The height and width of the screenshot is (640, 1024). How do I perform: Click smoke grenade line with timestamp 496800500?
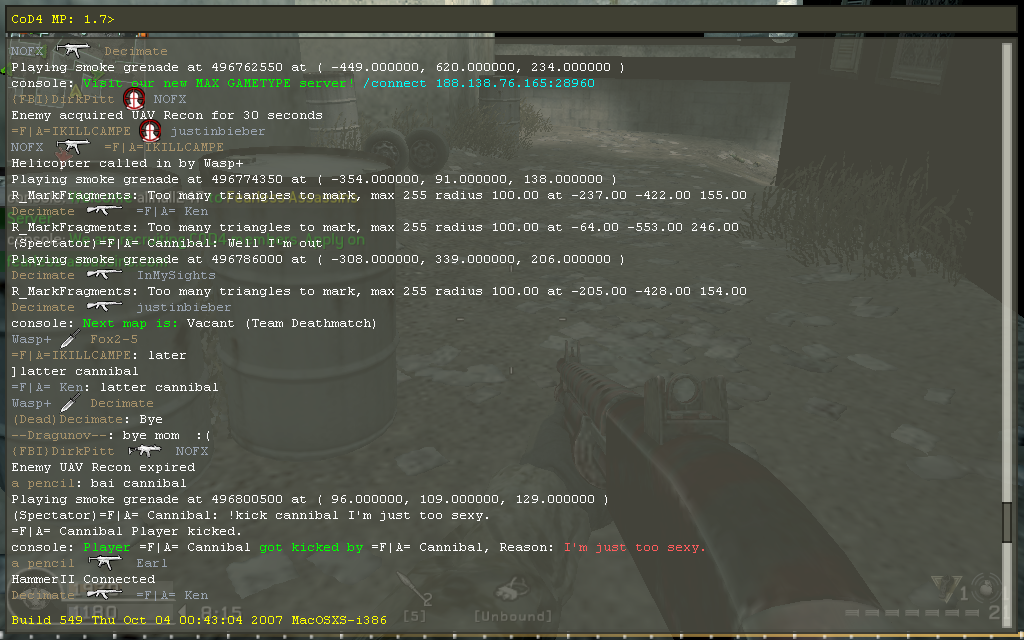click(310, 499)
